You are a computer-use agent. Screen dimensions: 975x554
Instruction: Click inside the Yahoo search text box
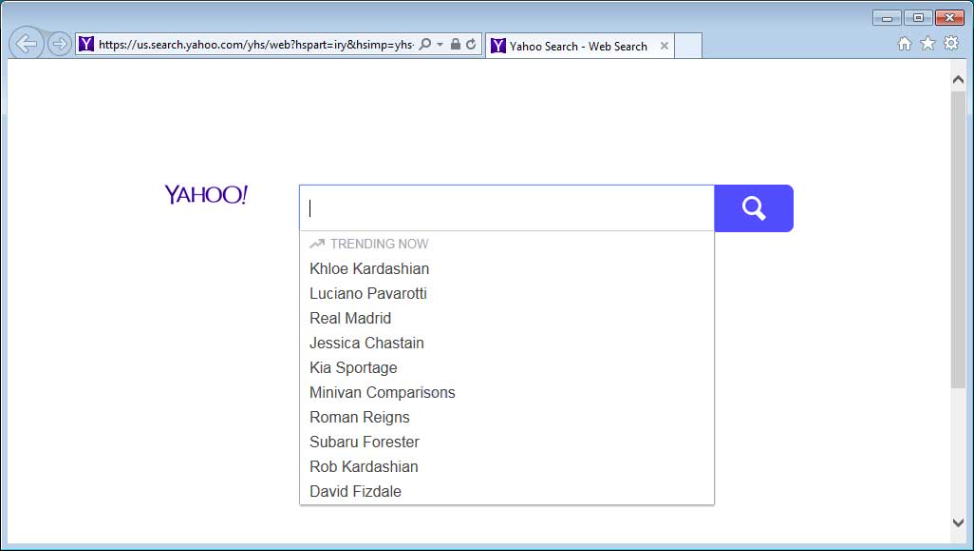(x=506, y=208)
